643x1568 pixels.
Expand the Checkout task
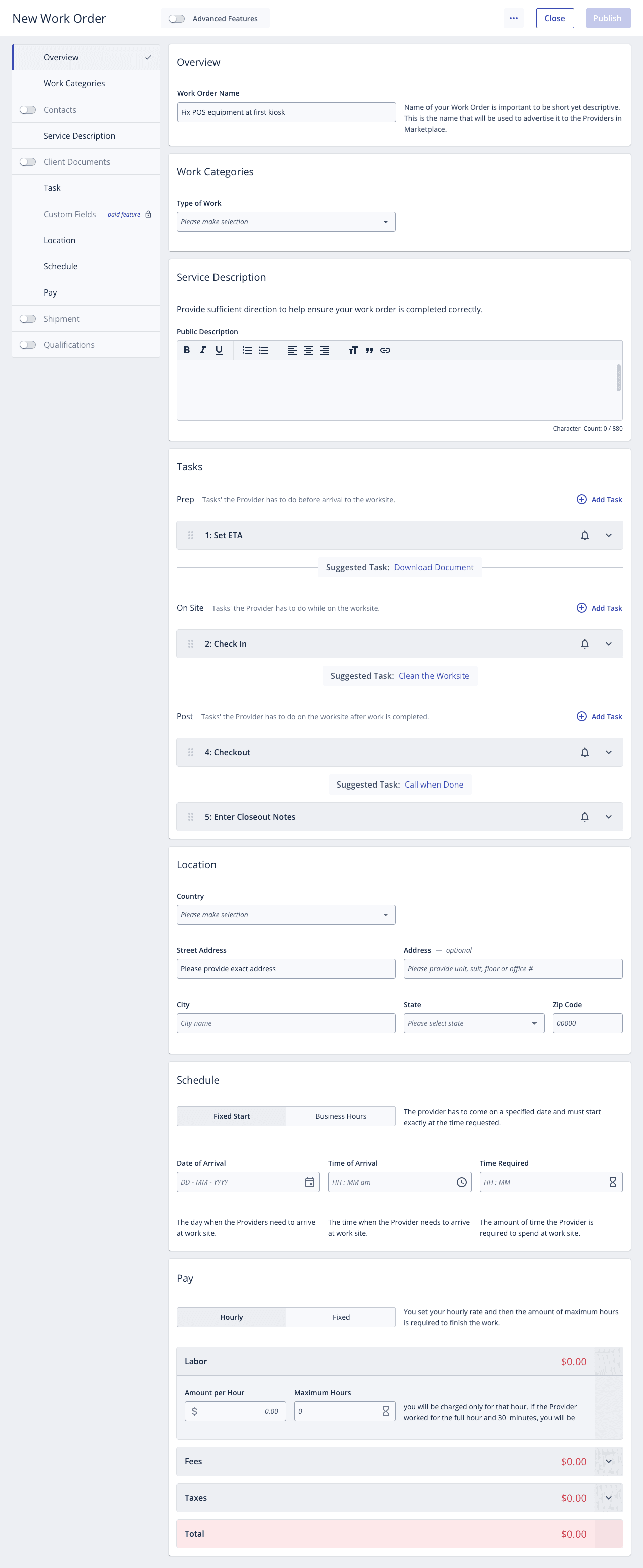[609, 752]
